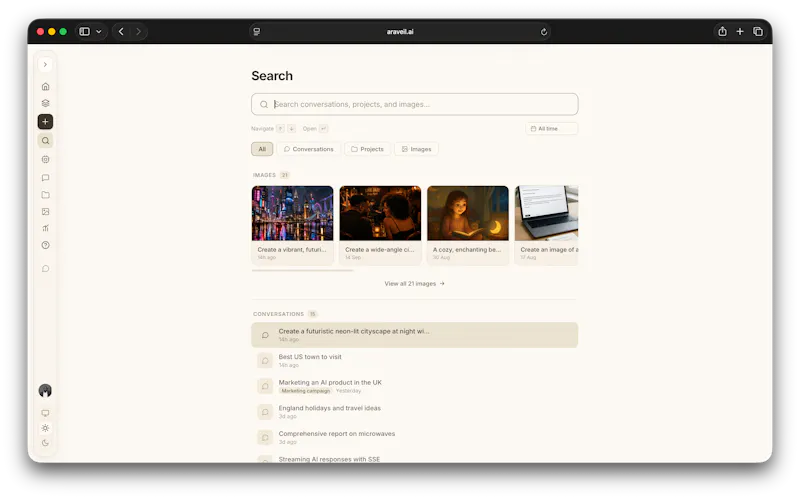Reload the page with refresh icon
Viewport: 800px width, 499px height.
pos(544,32)
